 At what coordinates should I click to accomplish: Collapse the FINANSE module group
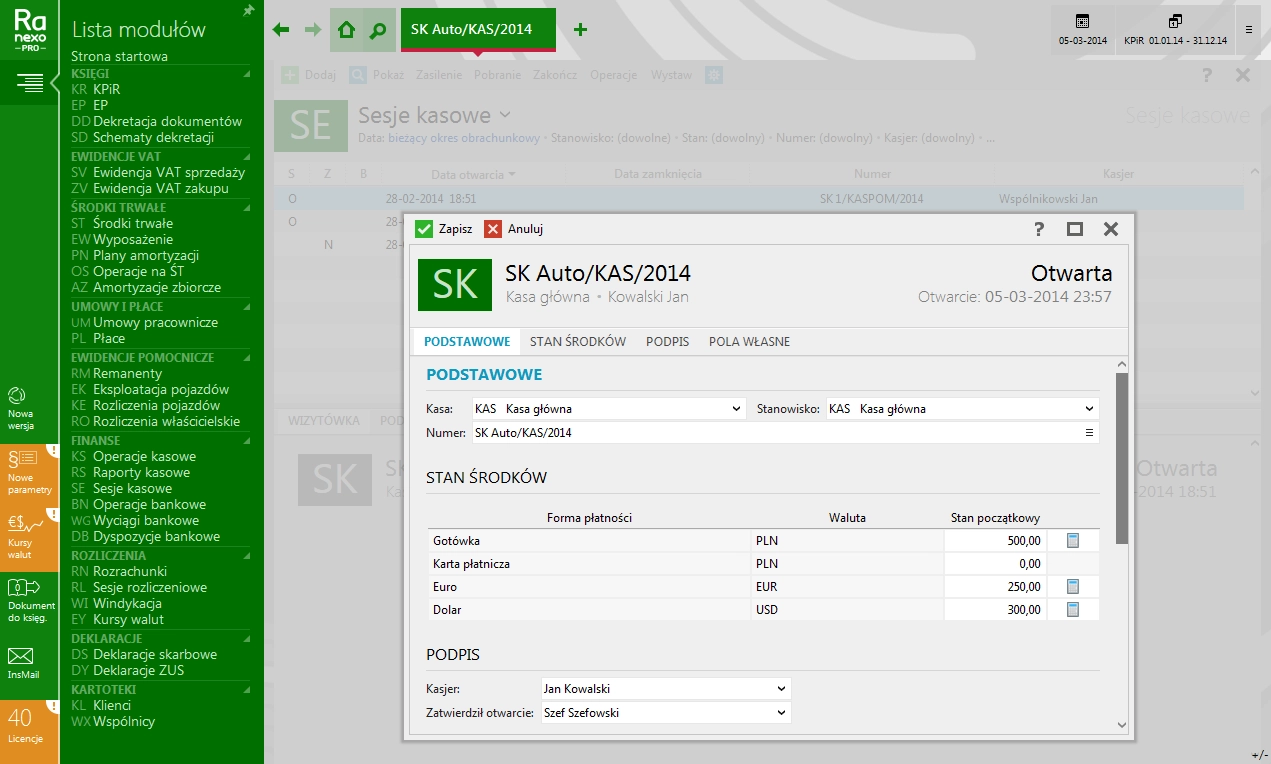pos(247,440)
